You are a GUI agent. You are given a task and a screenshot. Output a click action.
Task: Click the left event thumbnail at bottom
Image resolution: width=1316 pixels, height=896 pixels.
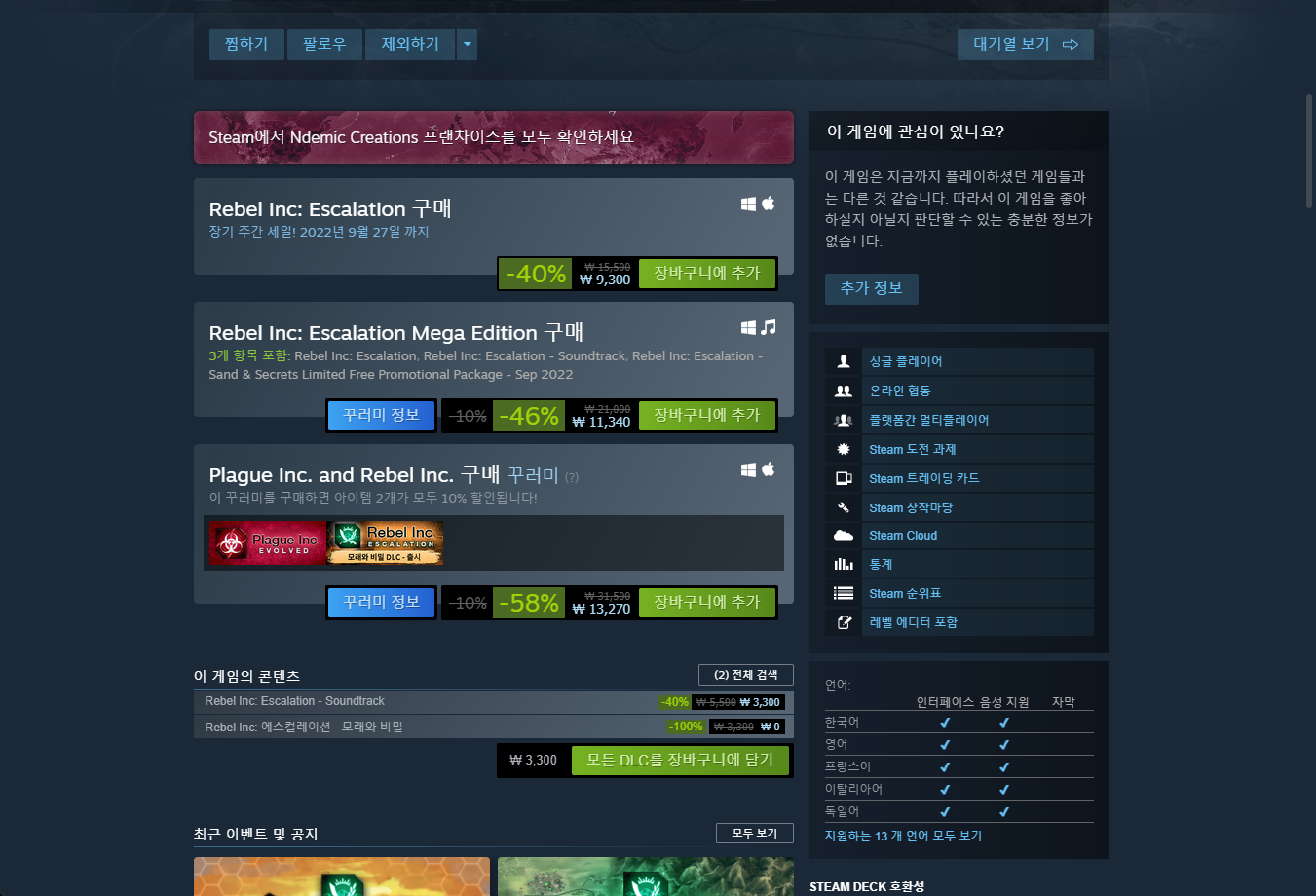(x=342, y=877)
